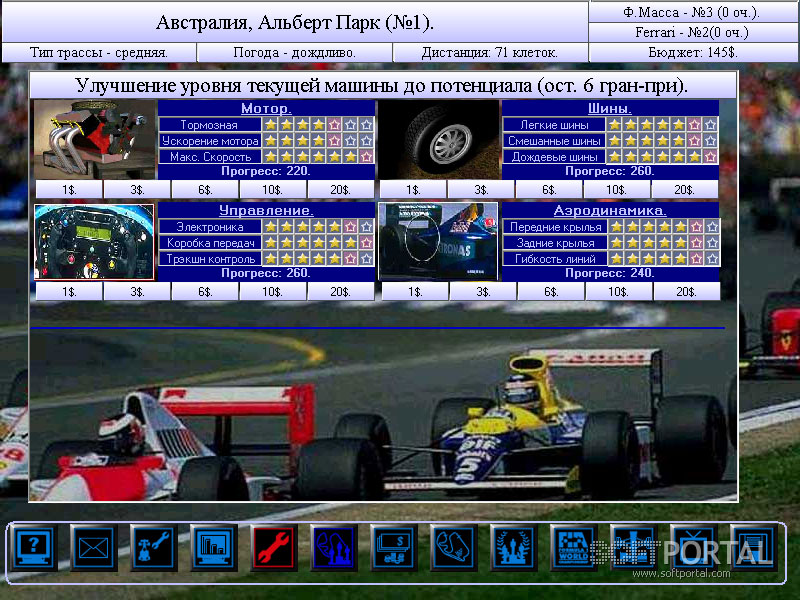Spend 1$ on Аэродинамика upgrade
800x600 pixels.
tap(415, 292)
